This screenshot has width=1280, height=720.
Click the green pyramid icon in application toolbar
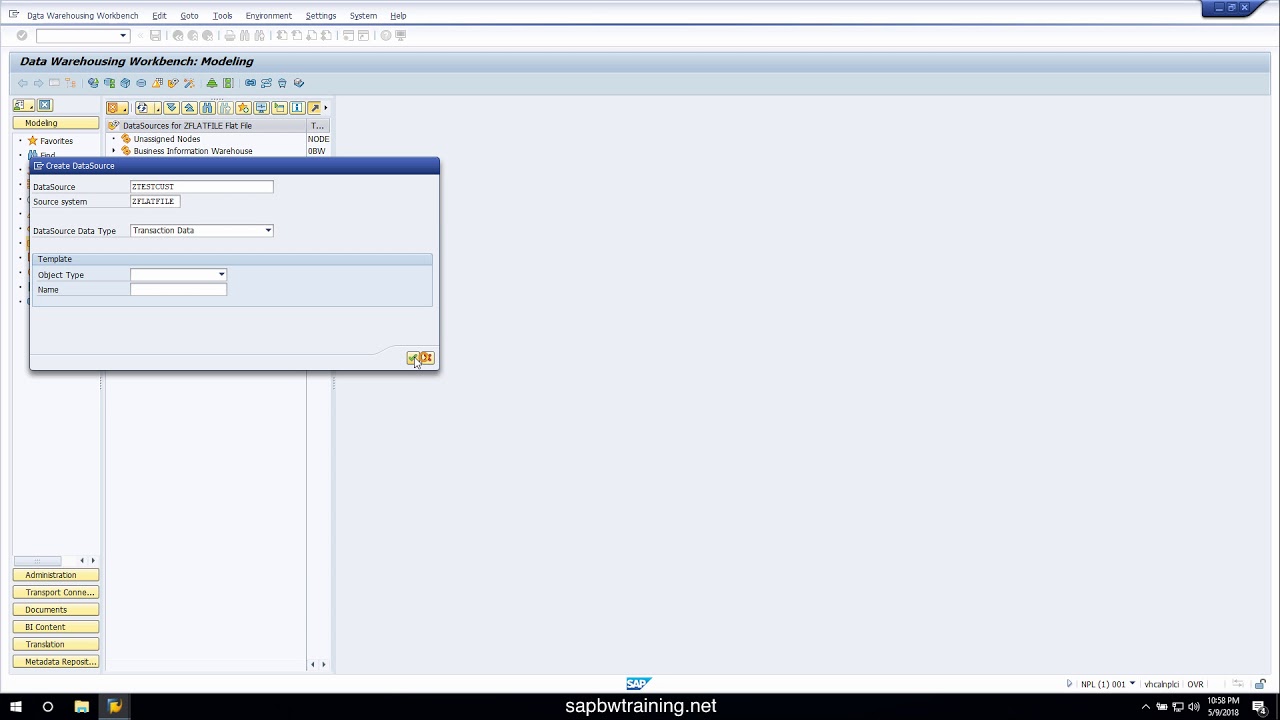(212, 83)
